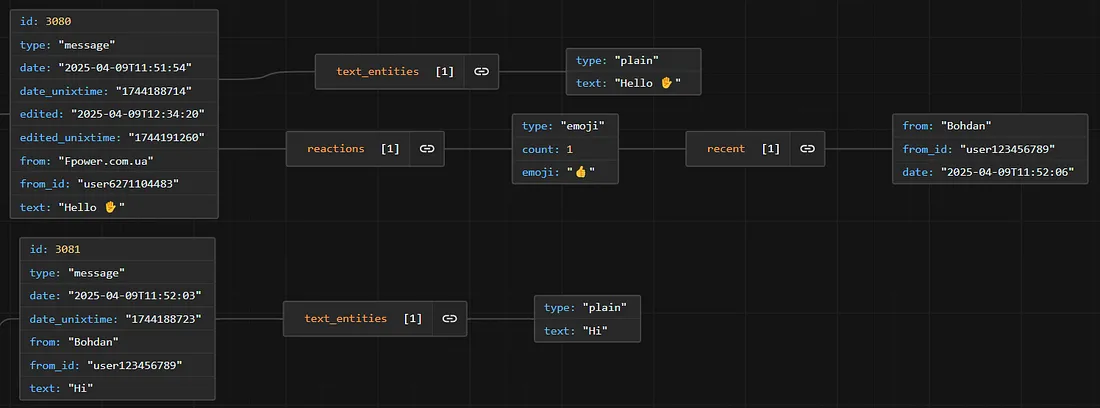Select from_id "user6271104483" row

click(x=115, y=184)
